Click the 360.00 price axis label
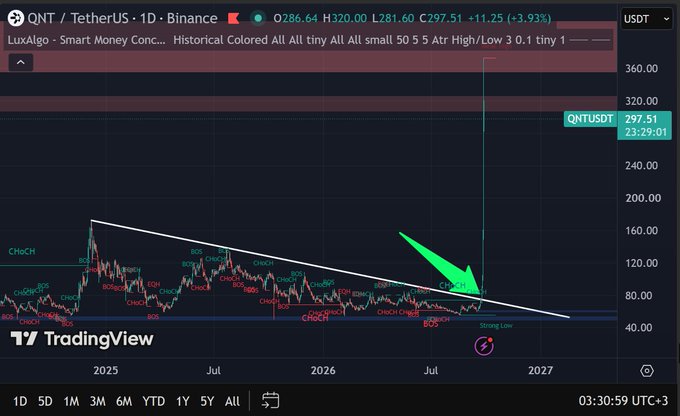Screen dimensions: 680x416 coord(641,69)
